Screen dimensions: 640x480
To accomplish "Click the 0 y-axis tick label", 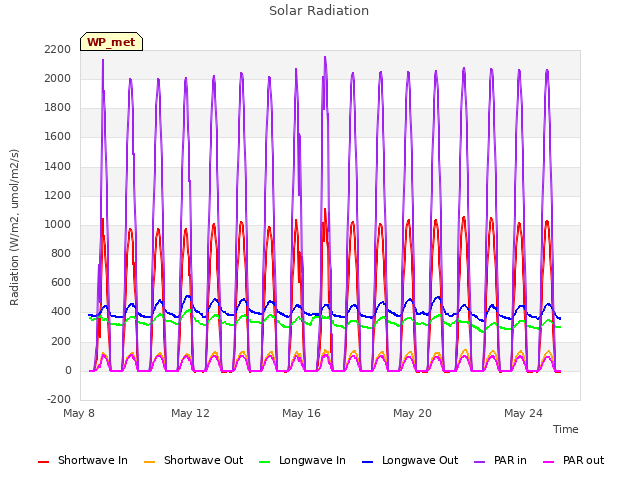I will click(68, 371).
